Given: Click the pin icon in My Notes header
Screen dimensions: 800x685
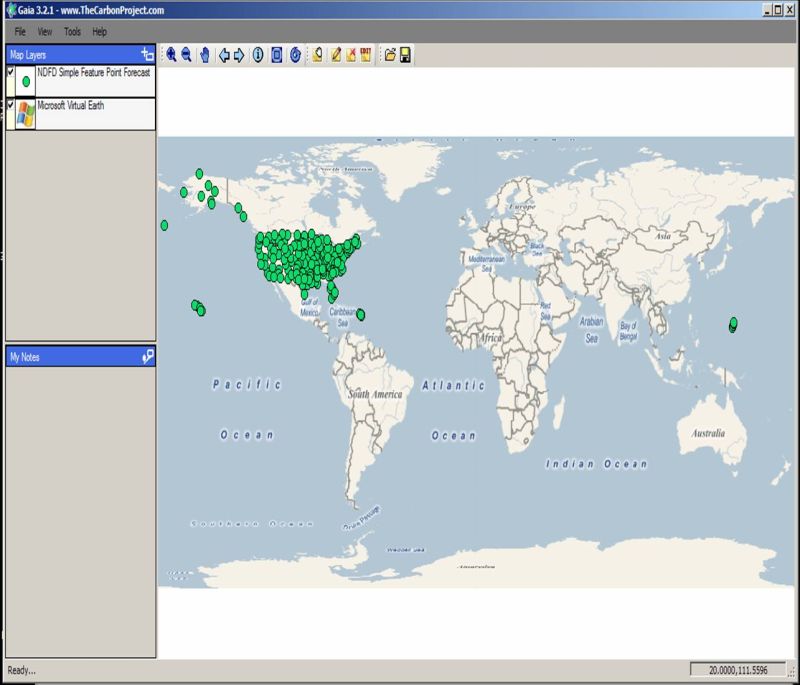Looking at the screenshot, I should [147, 356].
